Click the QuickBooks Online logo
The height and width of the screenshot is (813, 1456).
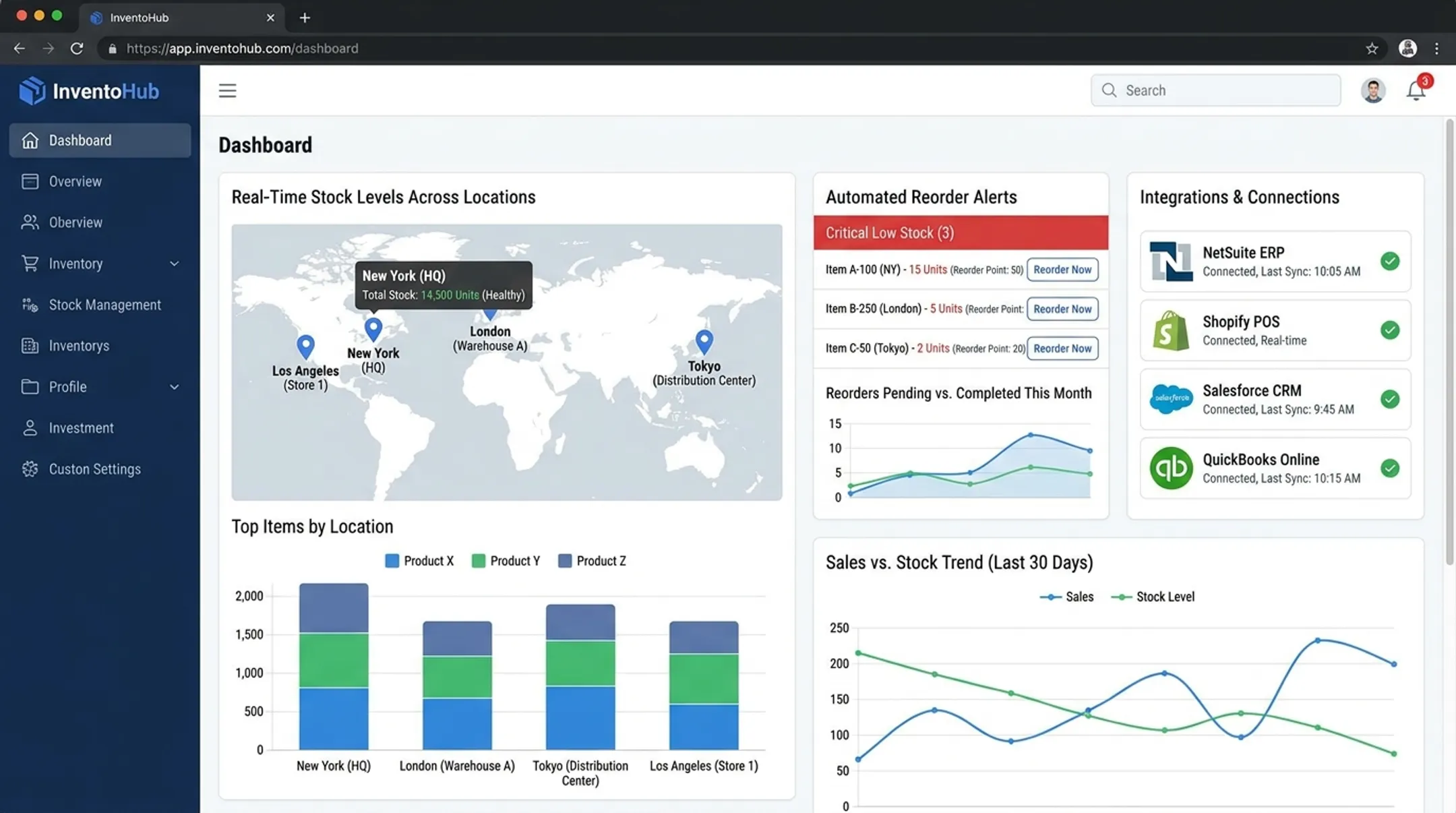click(x=1171, y=468)
